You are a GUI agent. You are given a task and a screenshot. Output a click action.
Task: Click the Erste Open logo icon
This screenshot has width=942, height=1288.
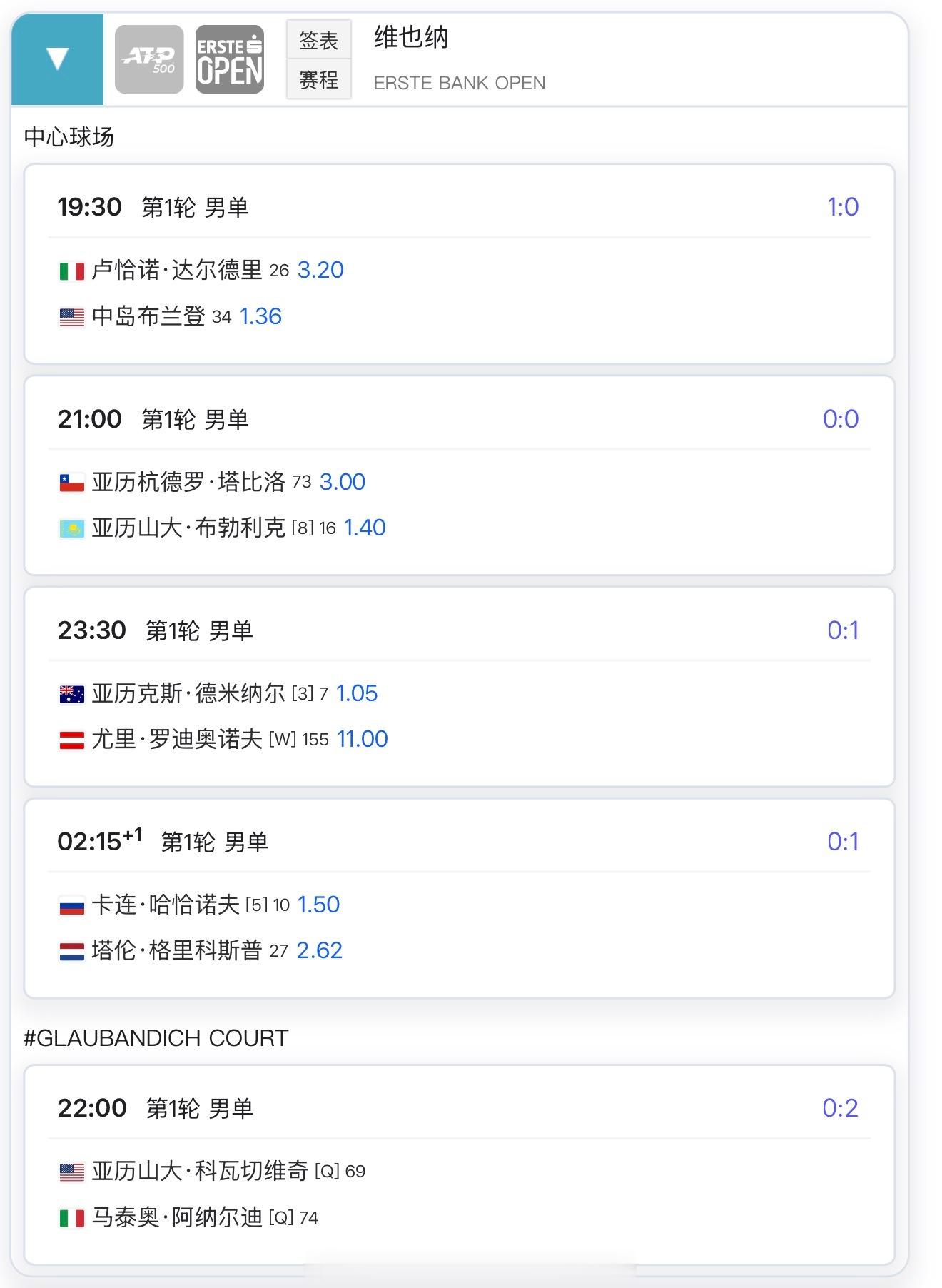(230, 59)
